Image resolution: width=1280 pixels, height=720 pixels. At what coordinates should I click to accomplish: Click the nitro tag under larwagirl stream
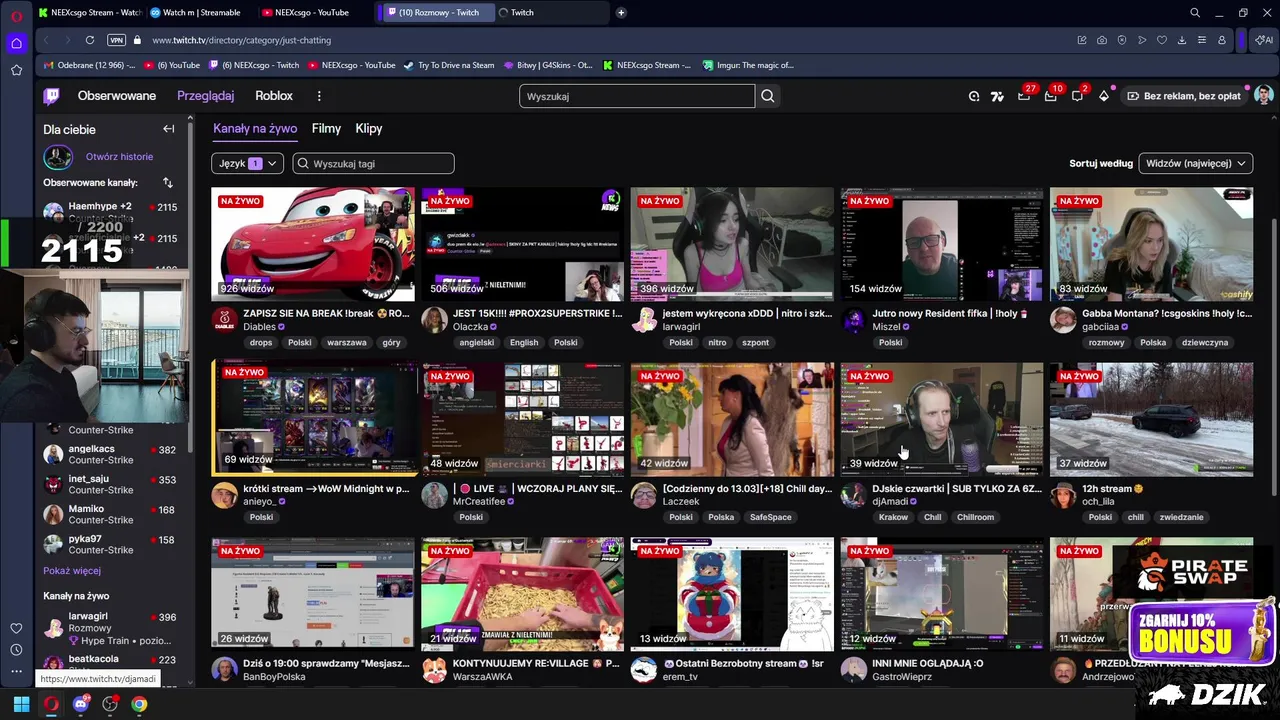point(717,342)
